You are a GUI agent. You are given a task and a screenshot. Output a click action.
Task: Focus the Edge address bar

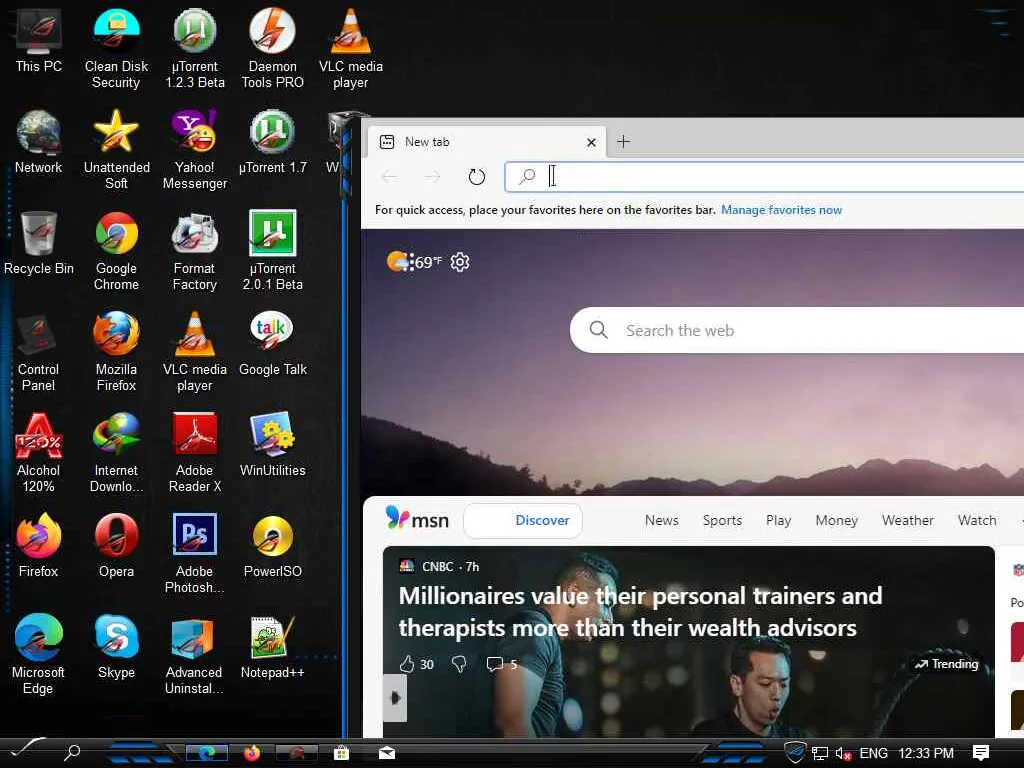(764, 176)
